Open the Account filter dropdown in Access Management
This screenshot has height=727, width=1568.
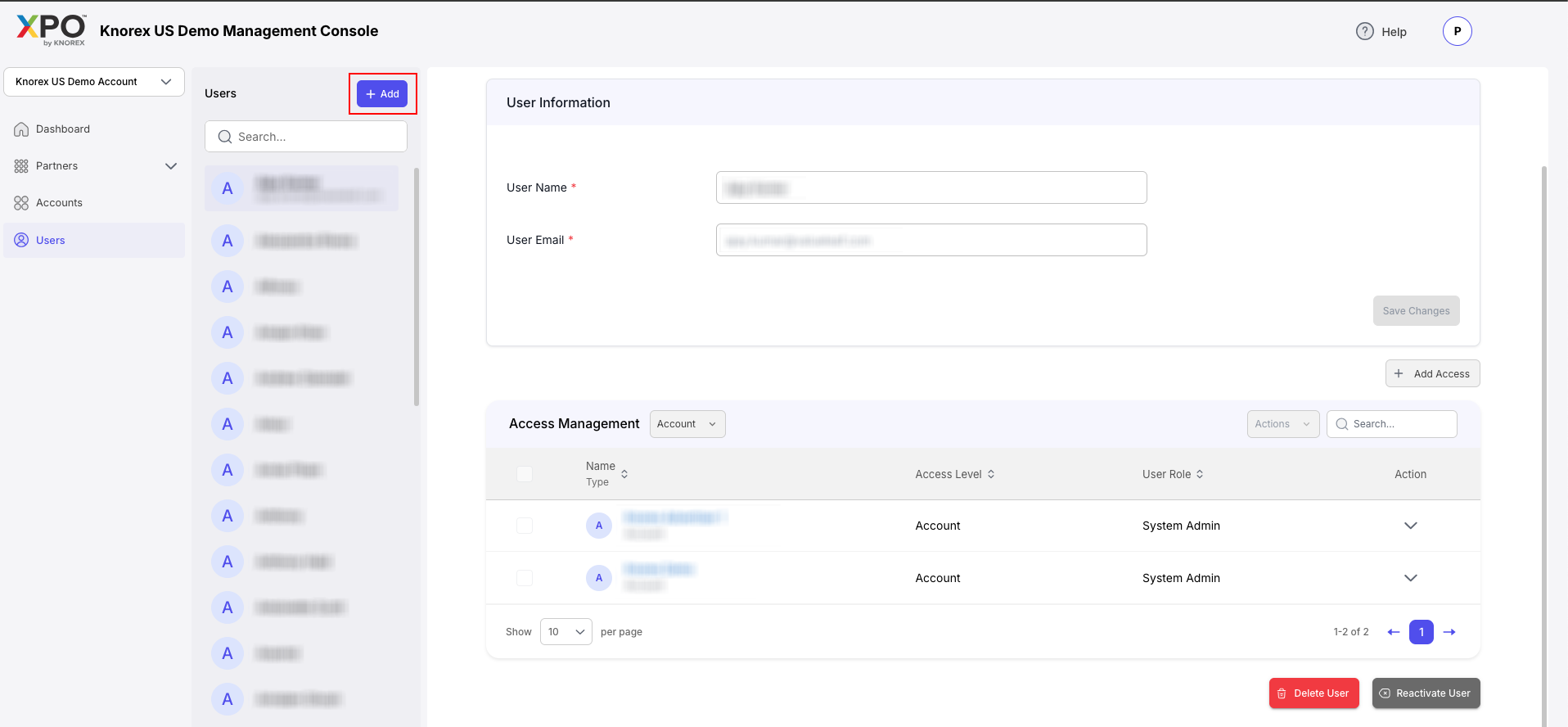[x=687, y=424]
